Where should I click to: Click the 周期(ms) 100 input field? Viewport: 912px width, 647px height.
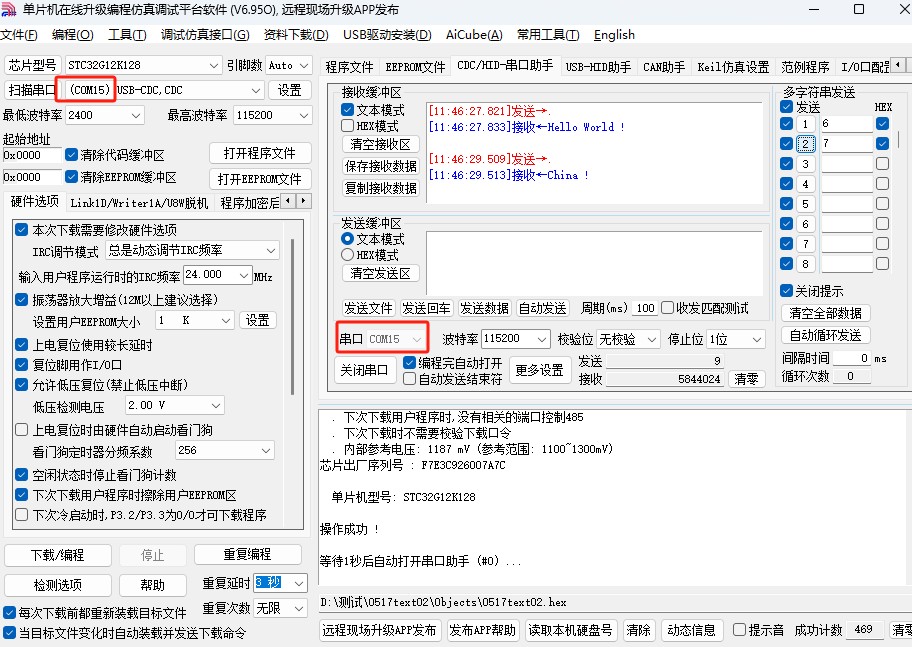[645, 308]
